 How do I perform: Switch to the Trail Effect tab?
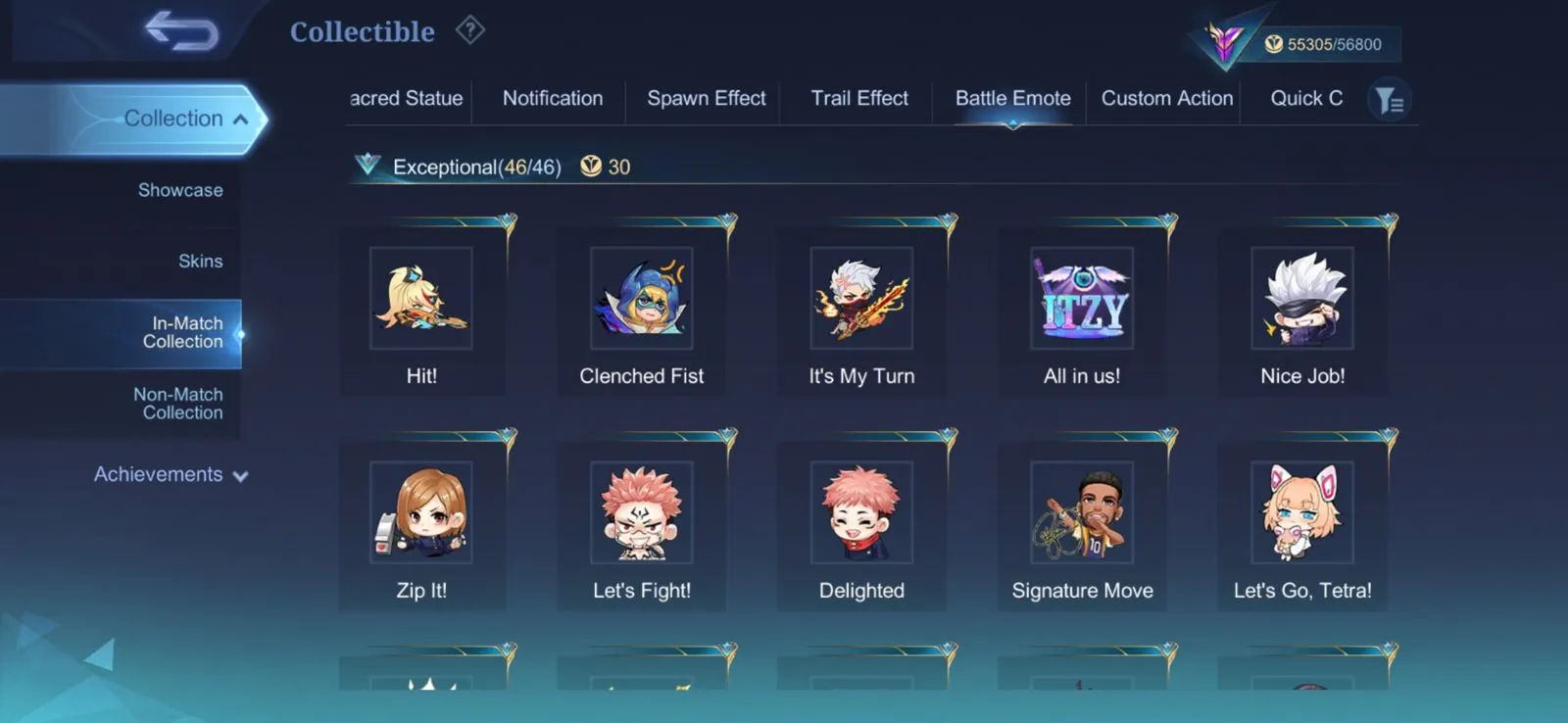click(x=859, y=98)
